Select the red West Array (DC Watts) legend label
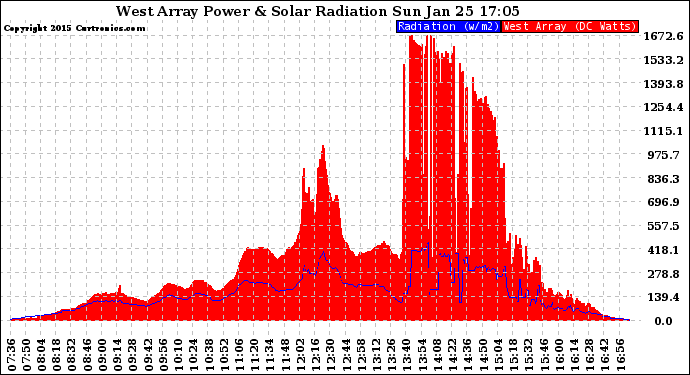 [x=570, y=26]
